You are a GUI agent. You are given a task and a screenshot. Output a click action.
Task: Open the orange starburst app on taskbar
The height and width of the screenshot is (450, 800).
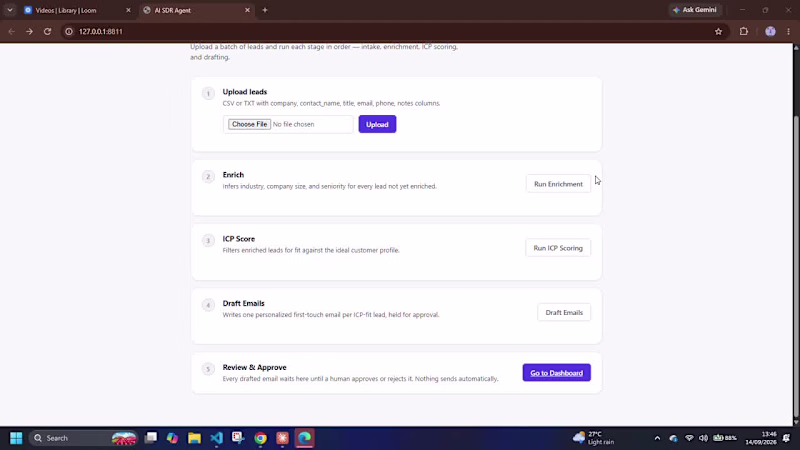pos(282,438)
